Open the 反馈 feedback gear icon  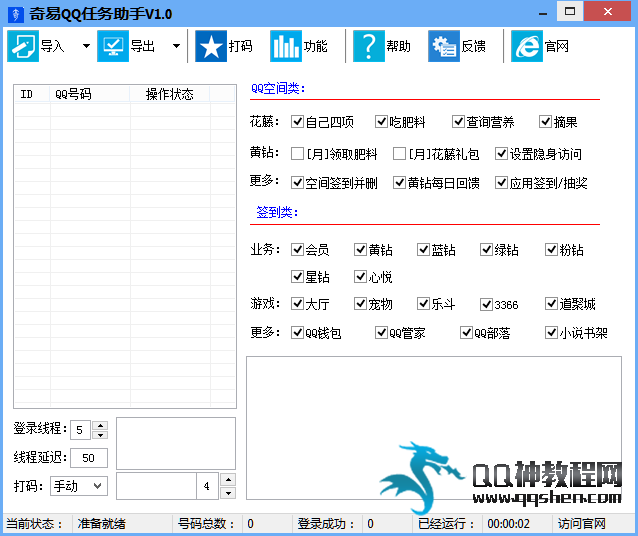(444, 46)
